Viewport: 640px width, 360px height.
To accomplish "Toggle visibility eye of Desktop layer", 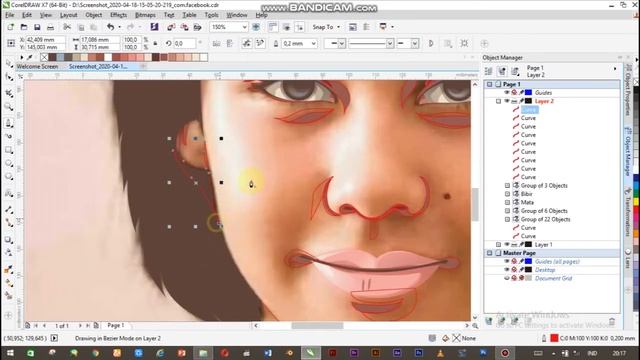I will (507, 270).
